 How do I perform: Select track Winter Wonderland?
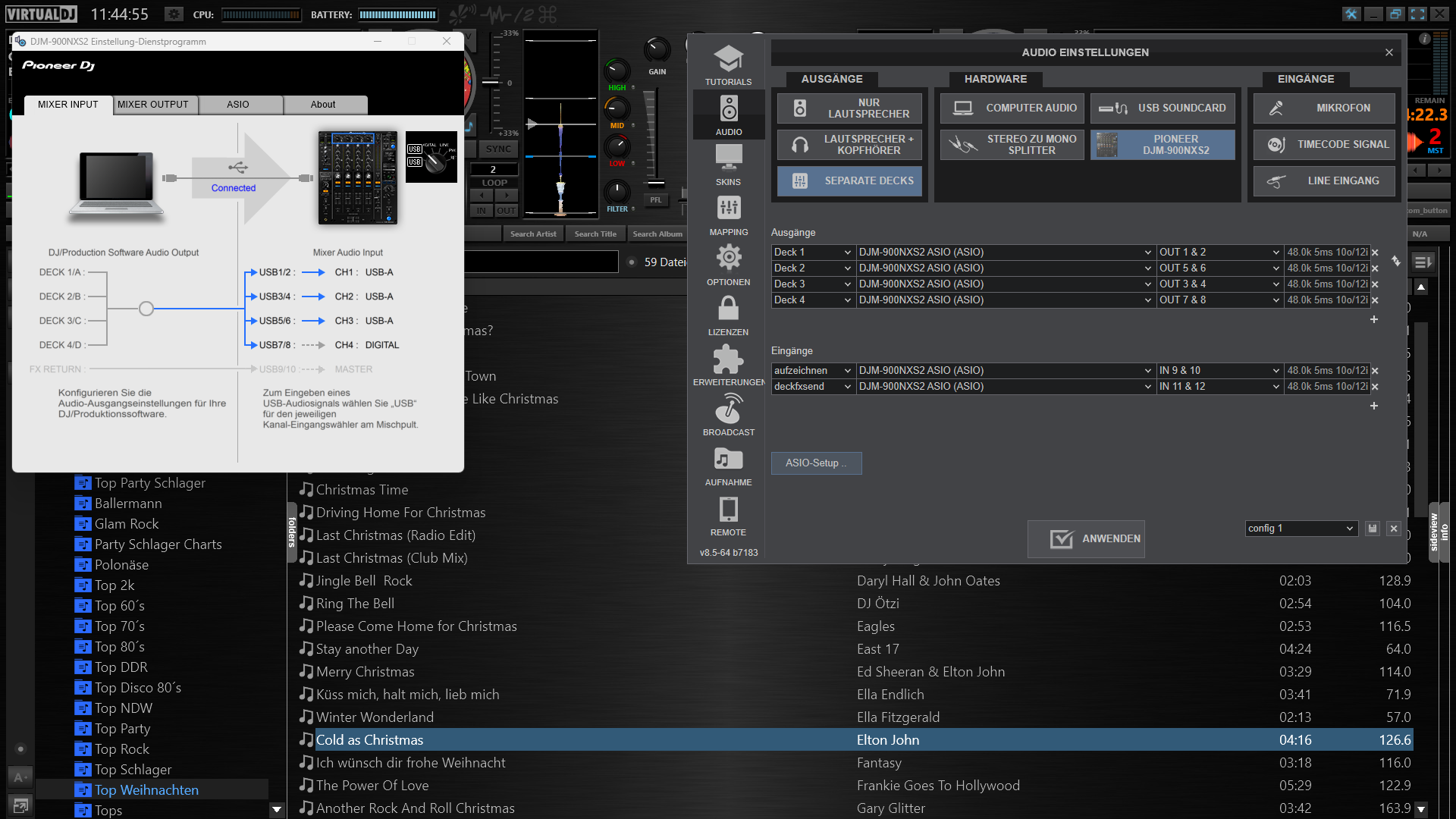375,717
